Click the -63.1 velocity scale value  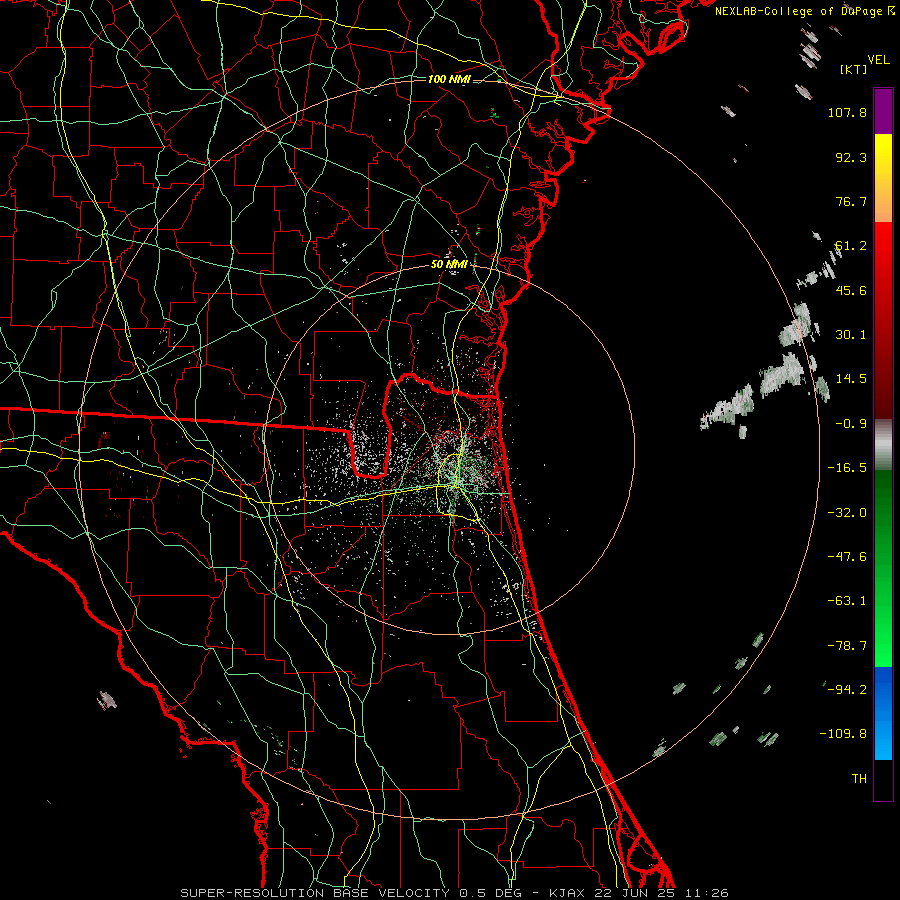pyautogui.click(x=847, y=601)
